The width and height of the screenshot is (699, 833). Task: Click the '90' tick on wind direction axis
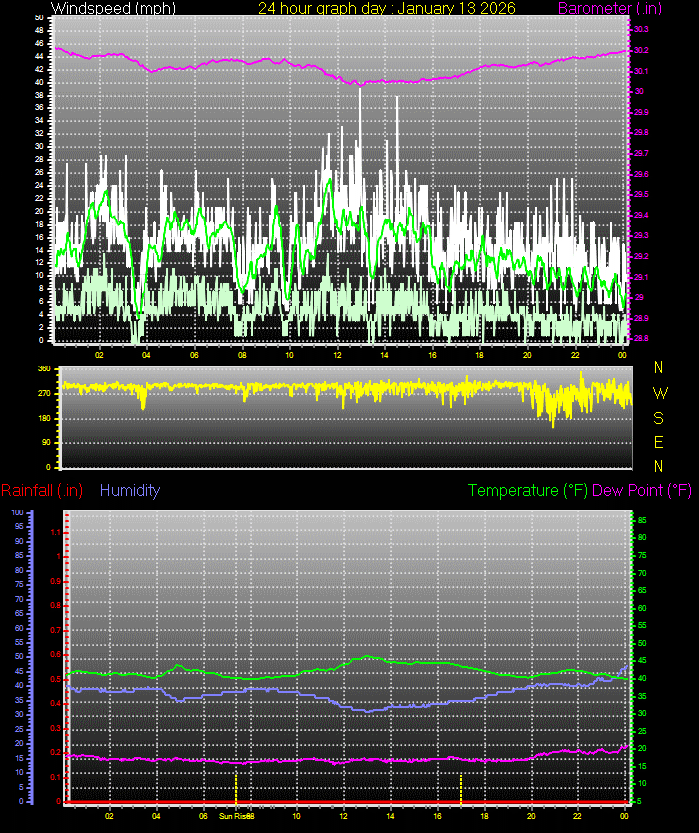46,443
